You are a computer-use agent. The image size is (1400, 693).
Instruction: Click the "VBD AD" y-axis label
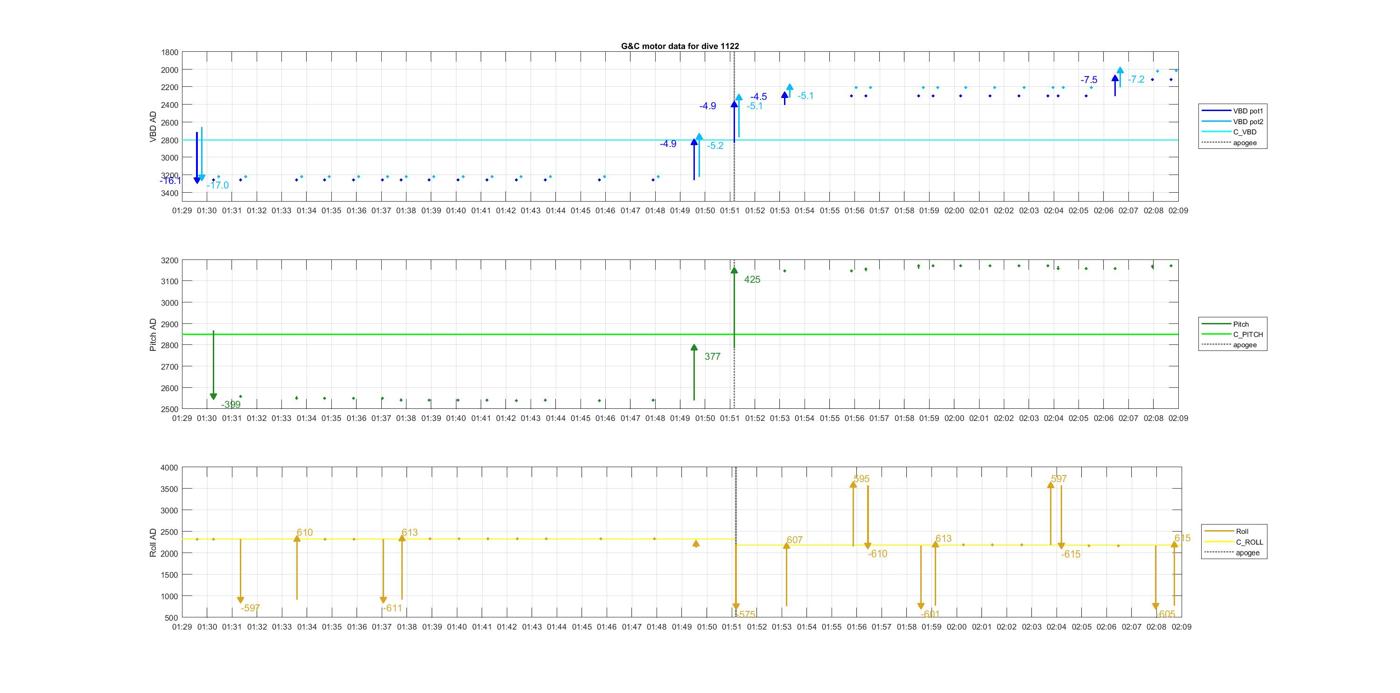point(153,126)
